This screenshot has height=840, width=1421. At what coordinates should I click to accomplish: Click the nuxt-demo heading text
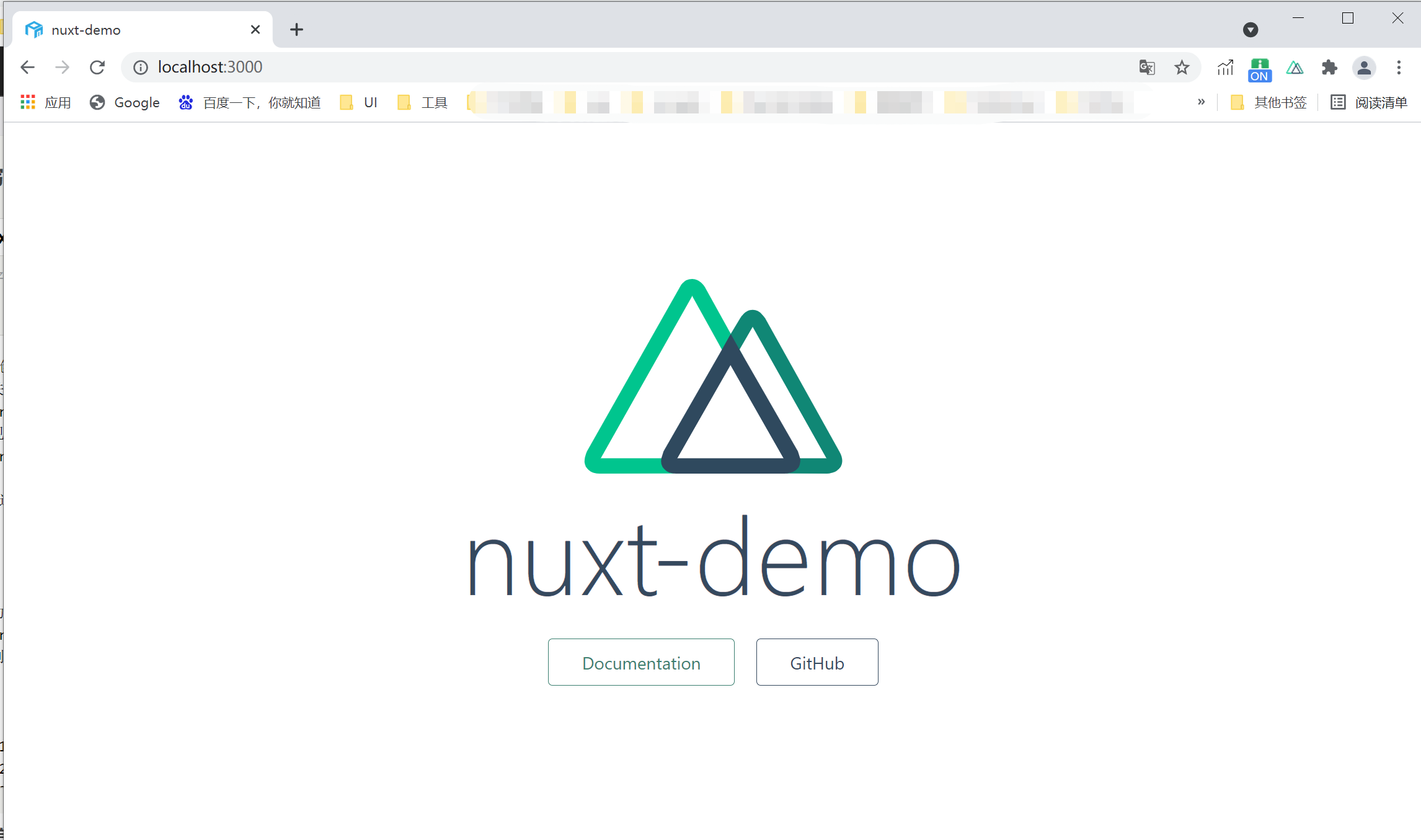tap(713, 556)
